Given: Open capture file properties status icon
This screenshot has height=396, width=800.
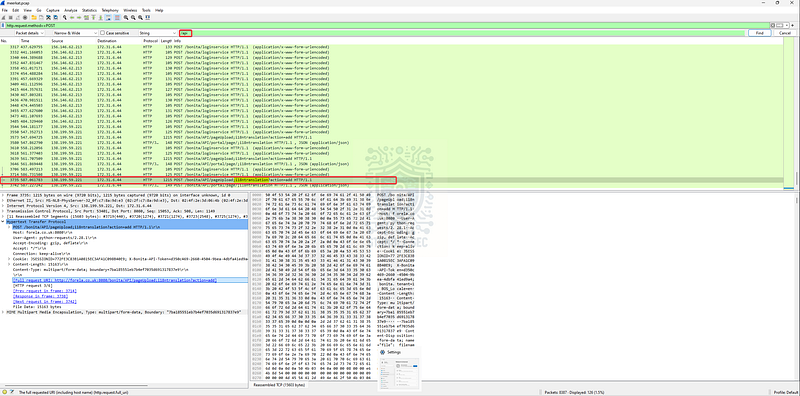Looking at the screenshot, I should coord(11,392).
